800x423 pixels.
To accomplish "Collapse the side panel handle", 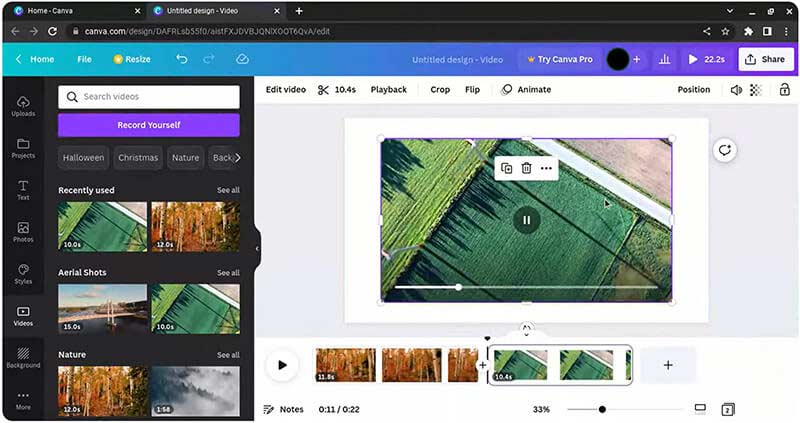I will click(257, 248).
